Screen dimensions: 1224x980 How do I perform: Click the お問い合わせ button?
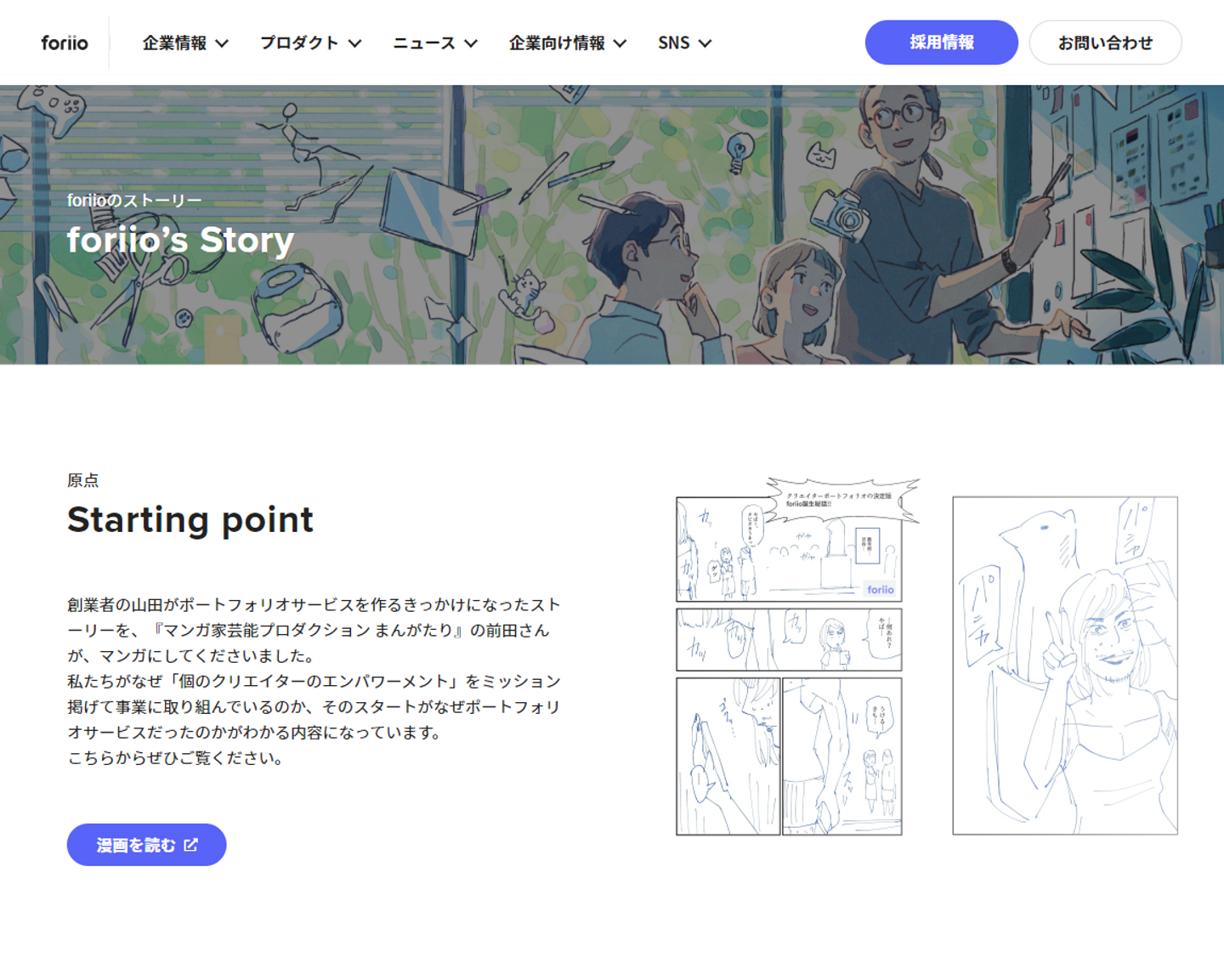point(1105,42)
